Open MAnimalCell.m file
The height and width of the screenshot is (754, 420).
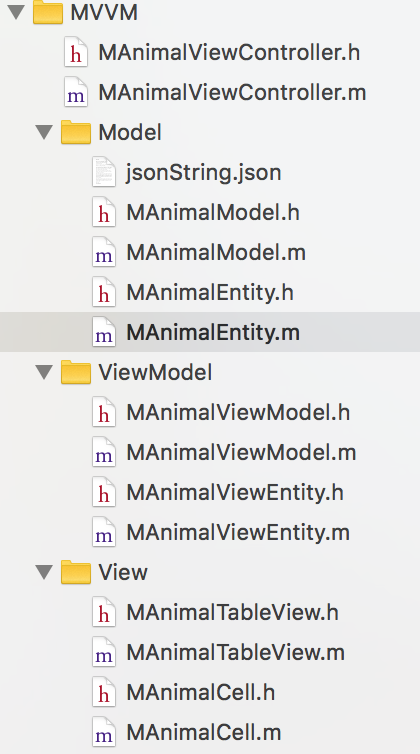tap(204, 732)
